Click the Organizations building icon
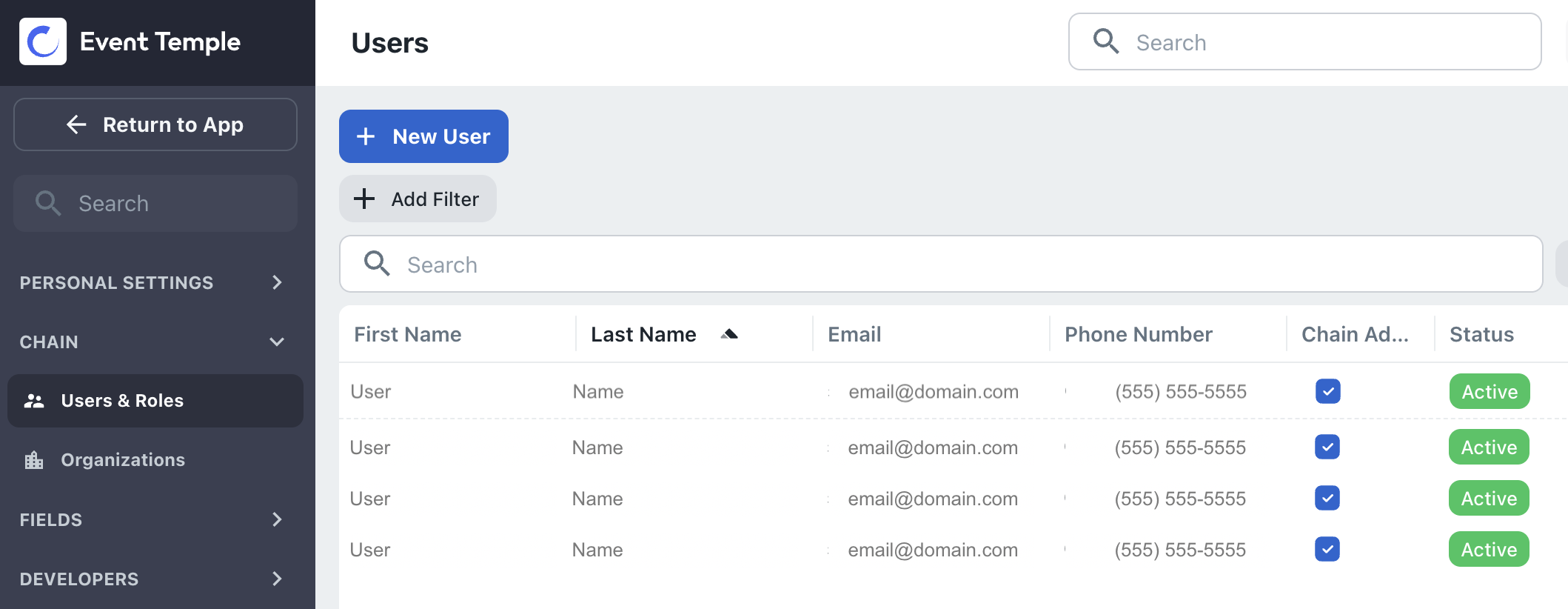The height and width of the screenshot is (609, 1568). (34, 460)
